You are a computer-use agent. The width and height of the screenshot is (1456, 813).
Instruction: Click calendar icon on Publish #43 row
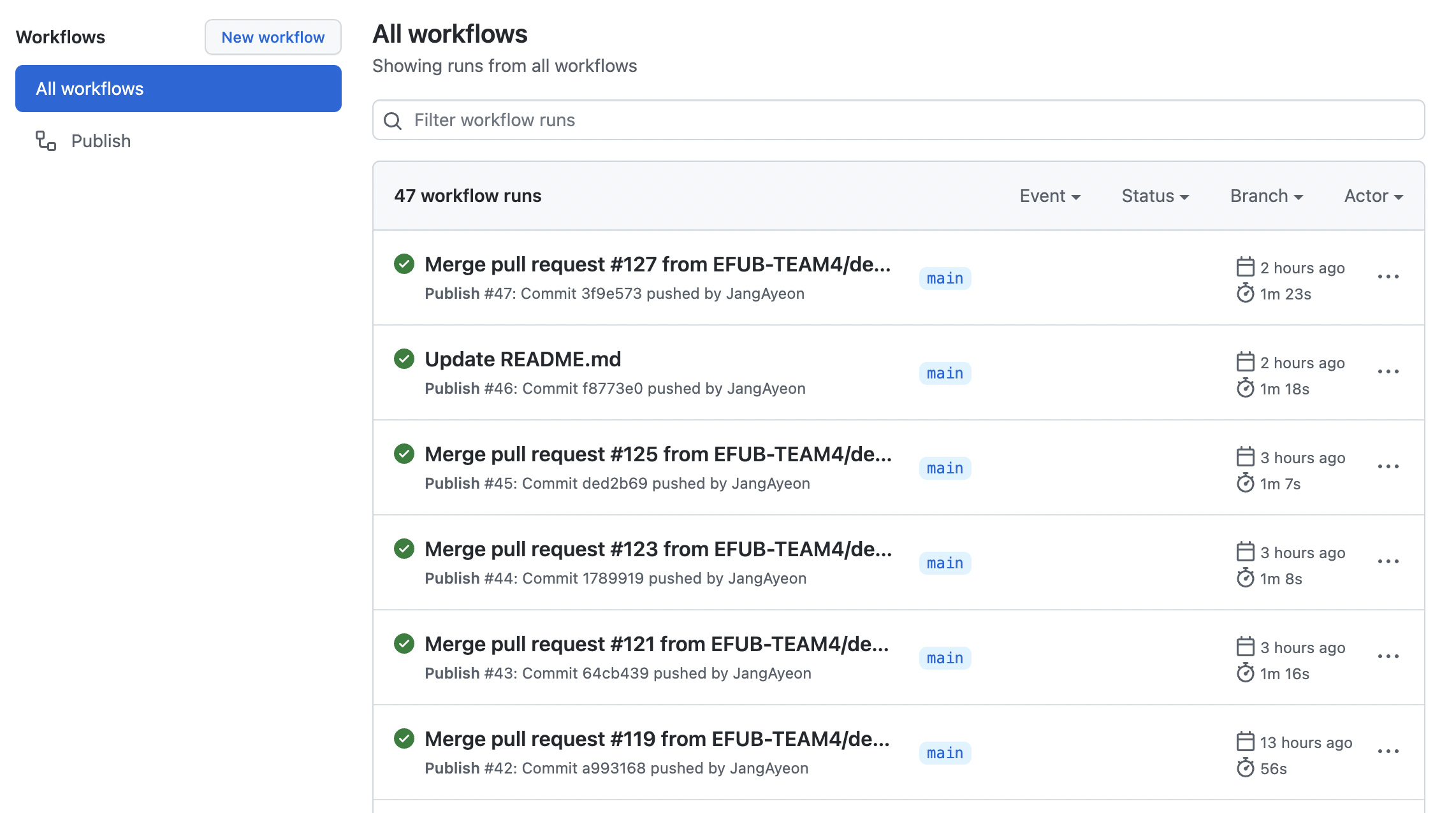pyautogui.click(x=1245, y=647)
